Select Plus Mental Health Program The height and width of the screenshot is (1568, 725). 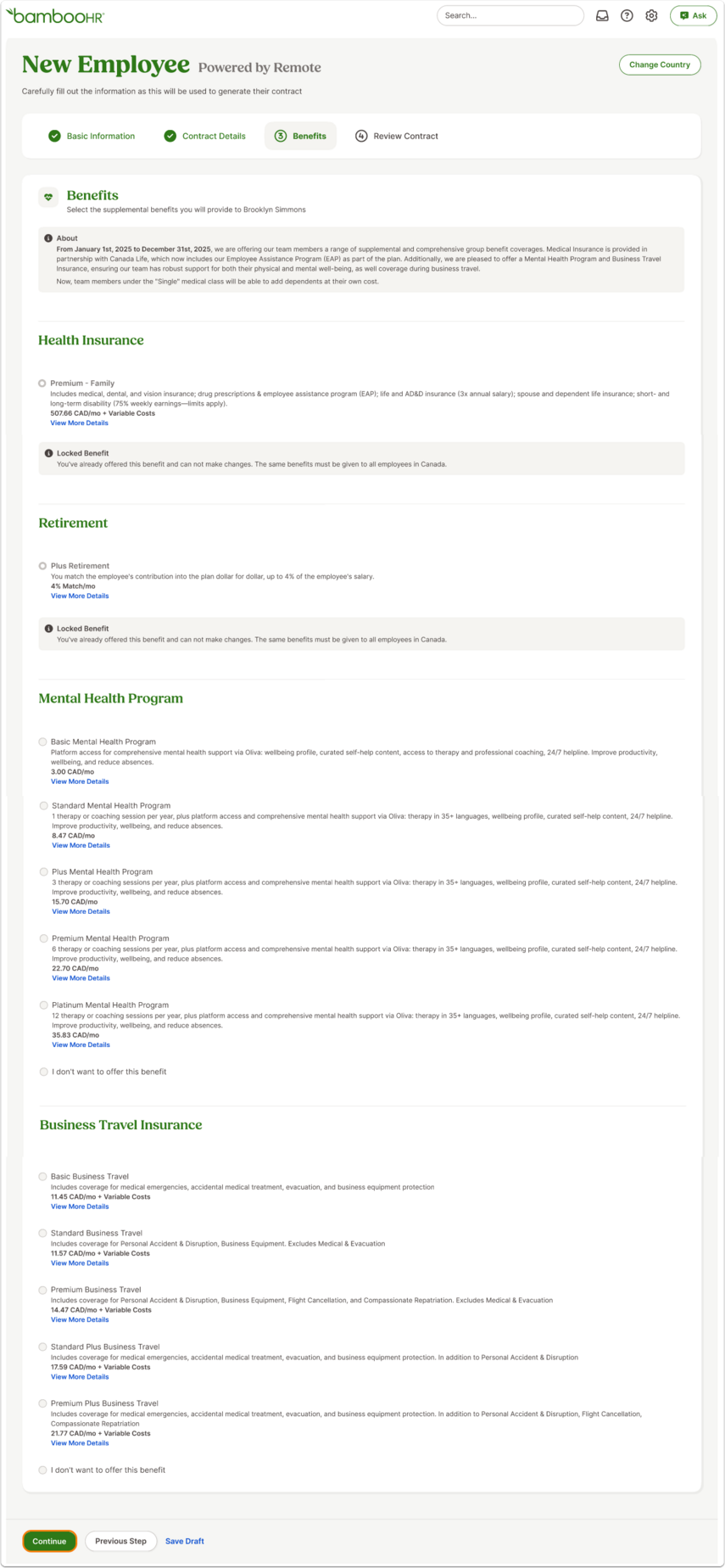43,871
